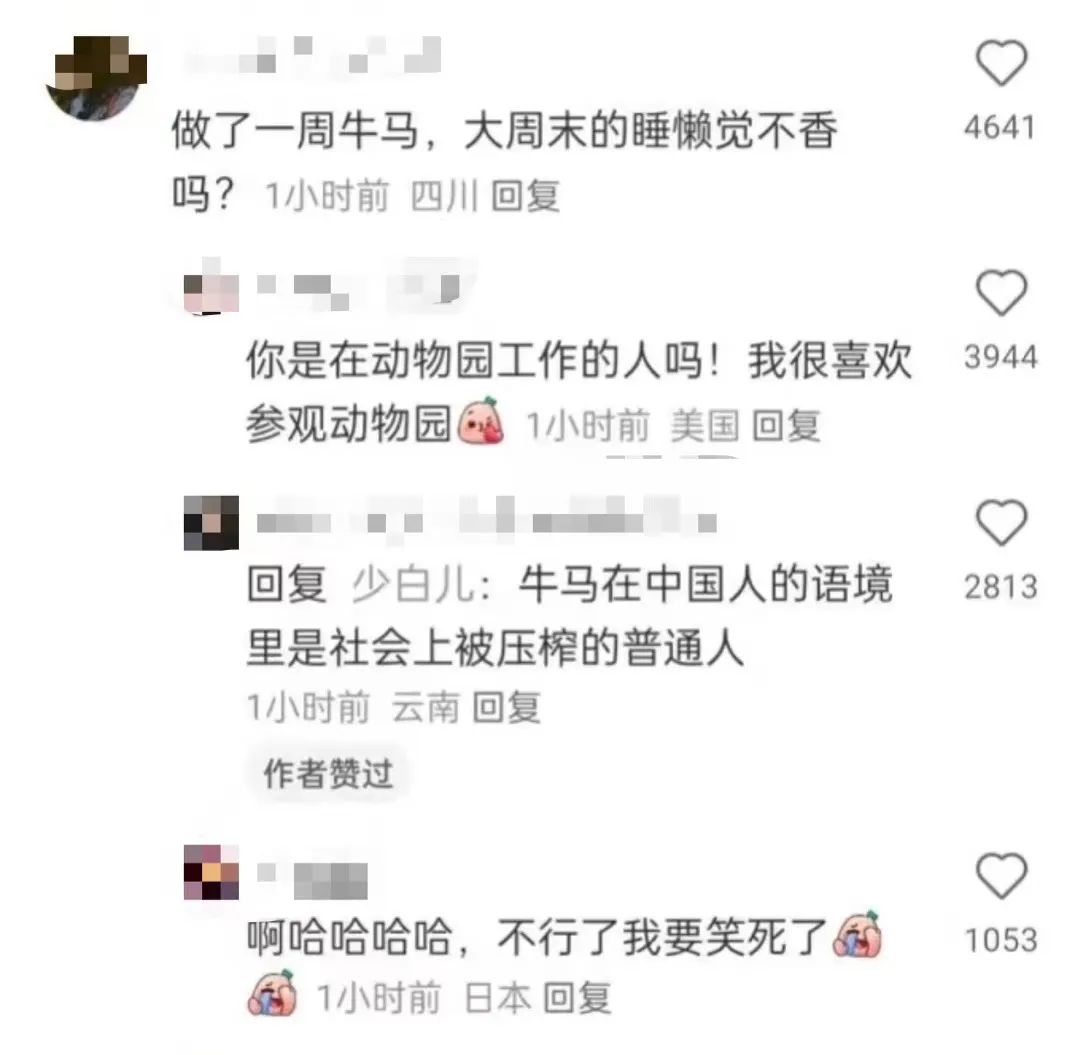Image resolution: width=1072 pixels, height=1055 pixels.
Task: Like the reply with 2813 likes
Action: (1001, 522)
